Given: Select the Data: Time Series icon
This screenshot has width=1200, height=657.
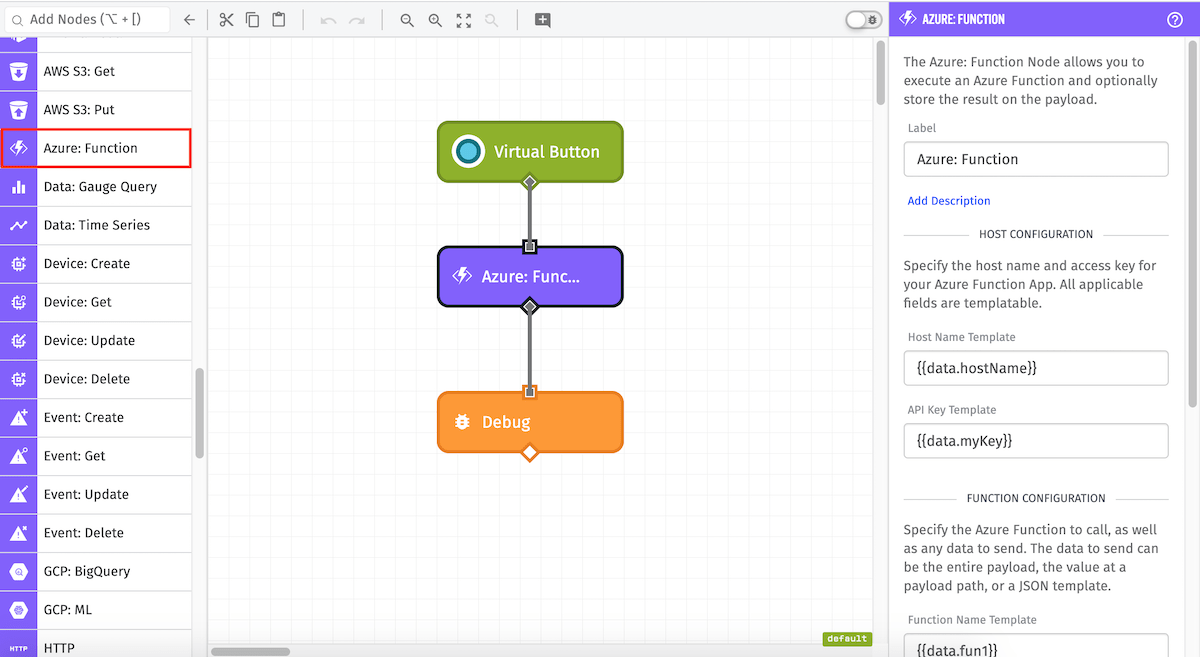Looking at the screenshot, I should 18,225.
